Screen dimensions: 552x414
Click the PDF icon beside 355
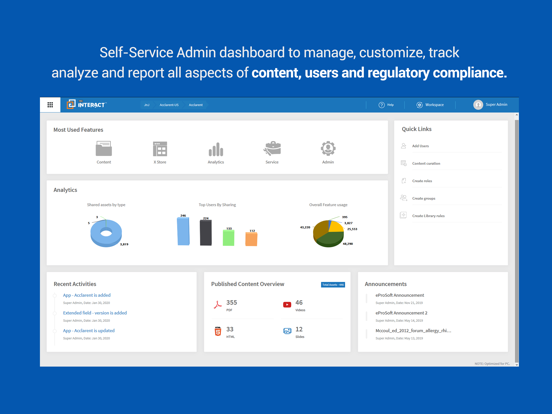(218, 305)
